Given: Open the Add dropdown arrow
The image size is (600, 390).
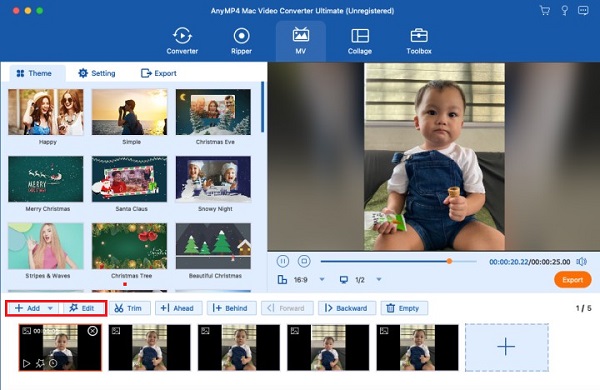Looking at the screenshot, I should (50, 308).
